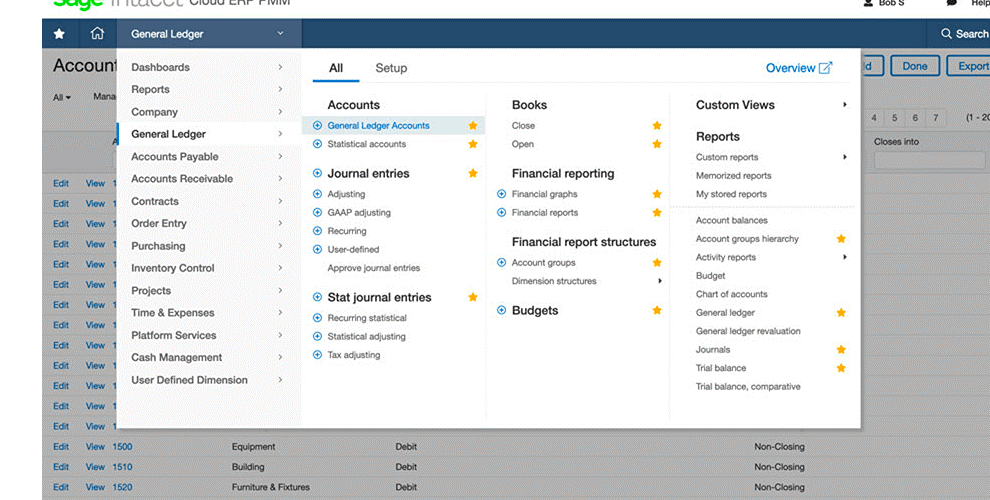Expand Custom Views submenu arrow
Viewport: 990px width, 500px height.
[x=845, y=105]
